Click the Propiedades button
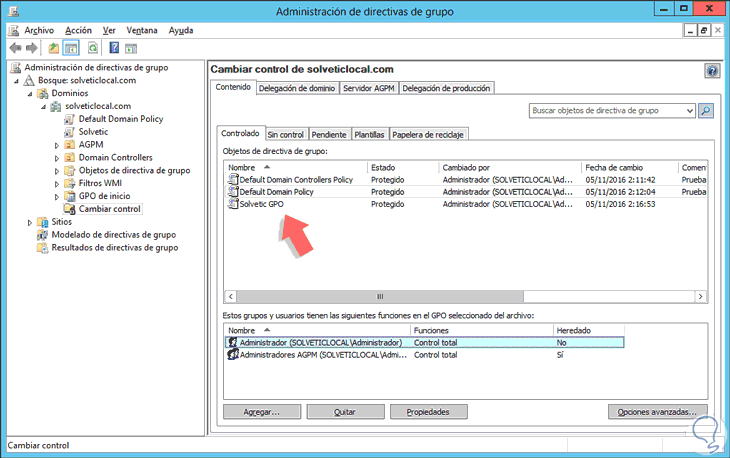 428,412
